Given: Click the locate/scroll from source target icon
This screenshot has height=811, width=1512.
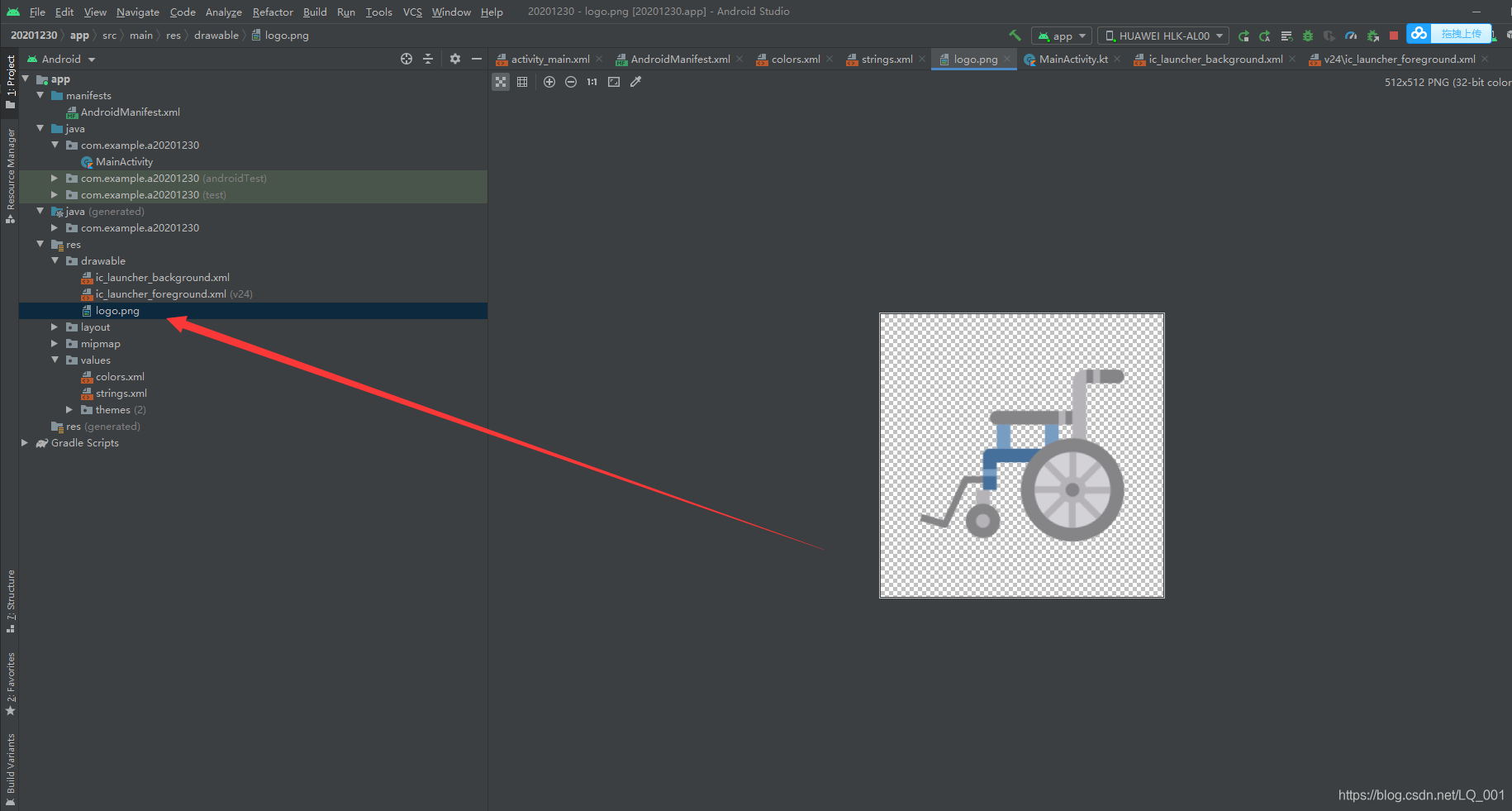Looking at the screenshot, I should (x=407, y=59).
